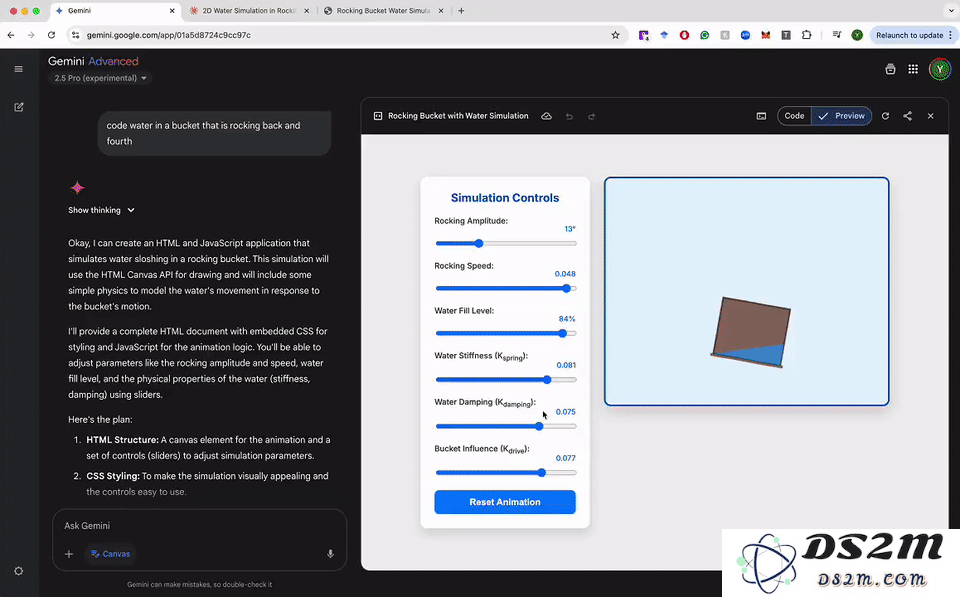This screenshot has height=597, width=960.
Task: Click the Rocking Speed 0.048 value
Action: click(565, 274)
